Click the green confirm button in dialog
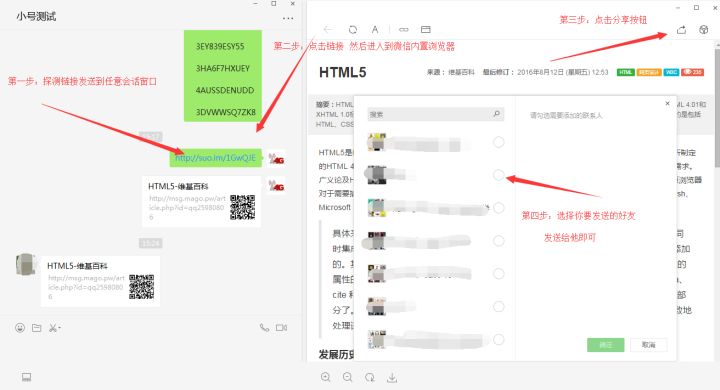The image size is (720, 390). 606,345
